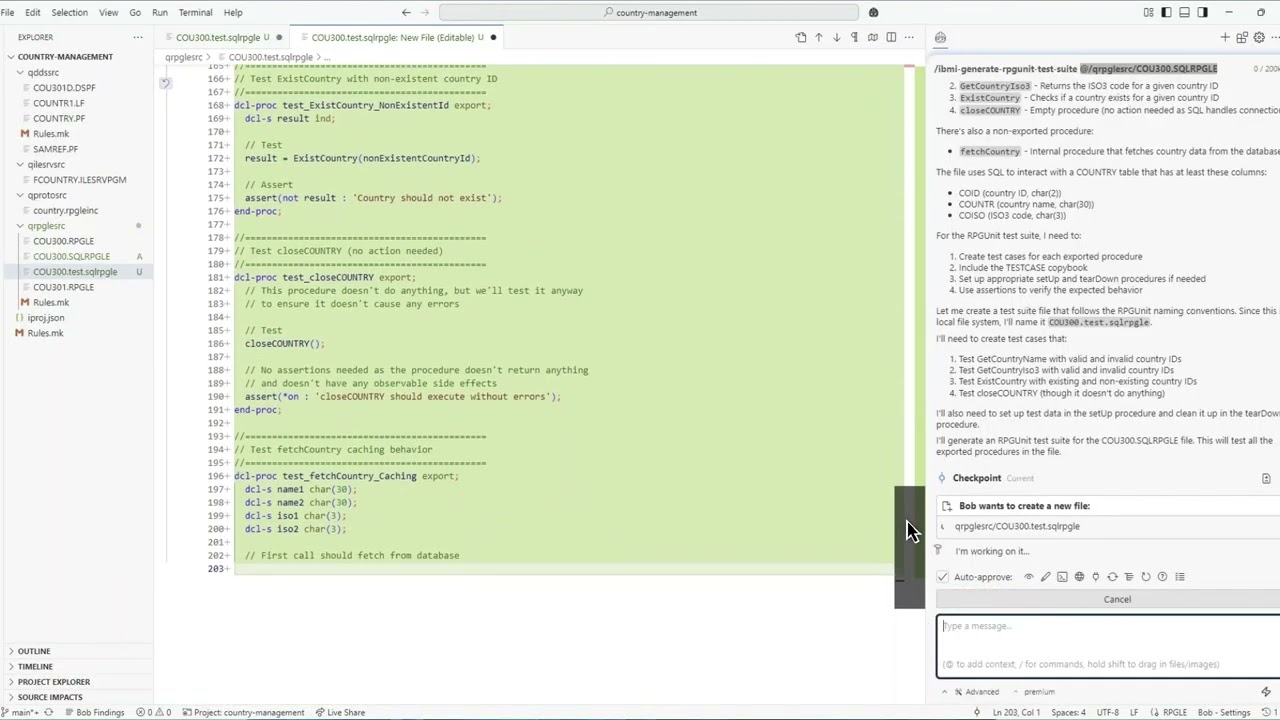Click Bob Findings in status bar
Image resolution: width=1280 pixels, height=720 pixels.
click(x=93, y=713)
